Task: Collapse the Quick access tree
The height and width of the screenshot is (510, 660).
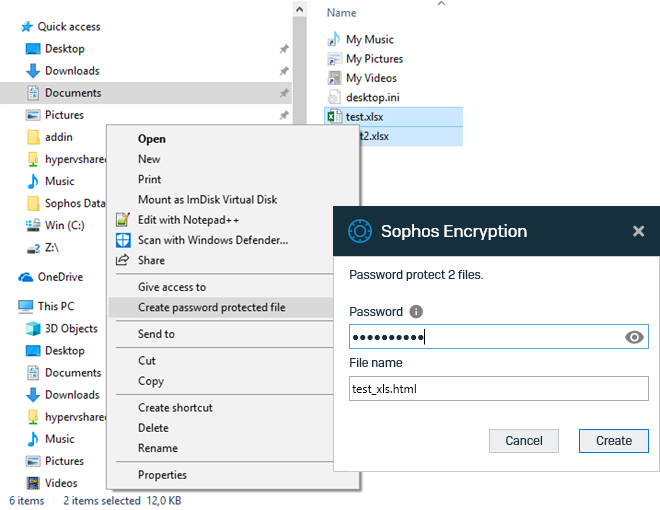Action: pyautogui.click(x=11, y=27)
